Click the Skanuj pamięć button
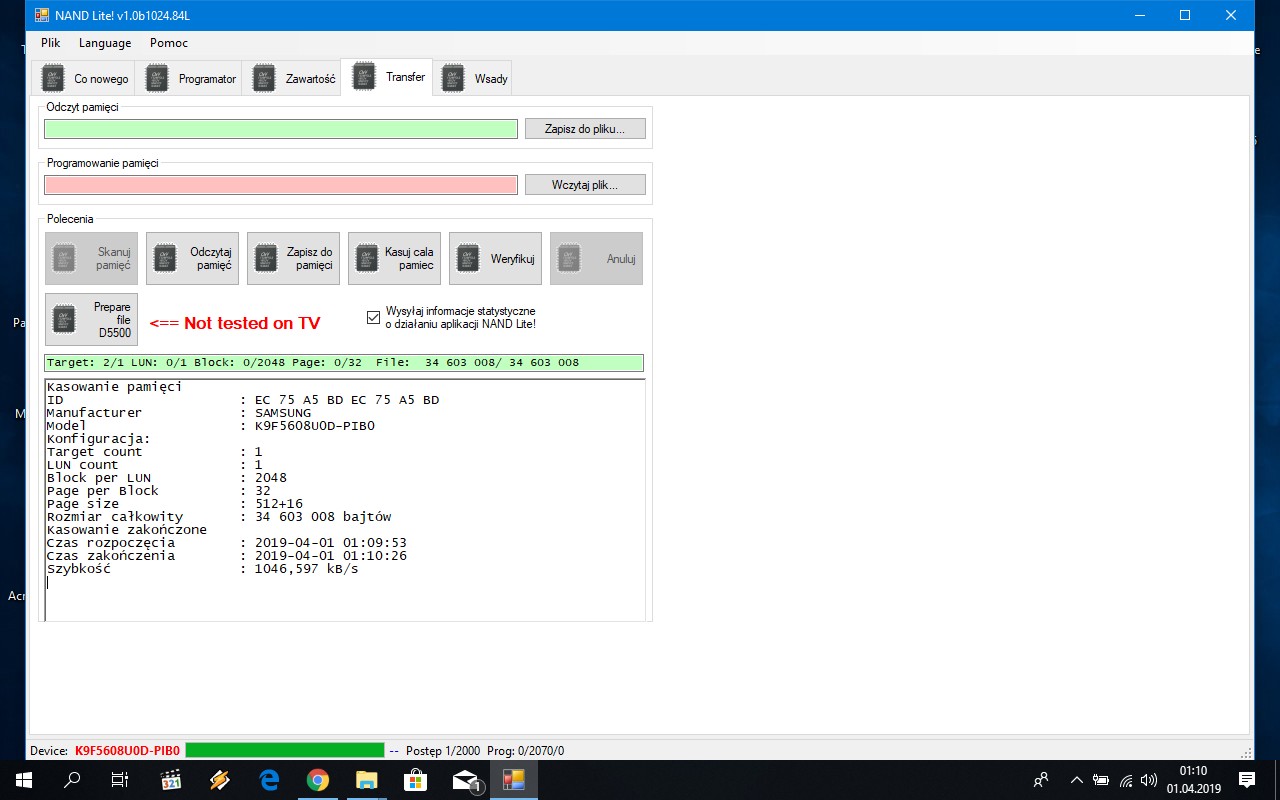This screenshot has width=1280, height=800. point(91,259)
